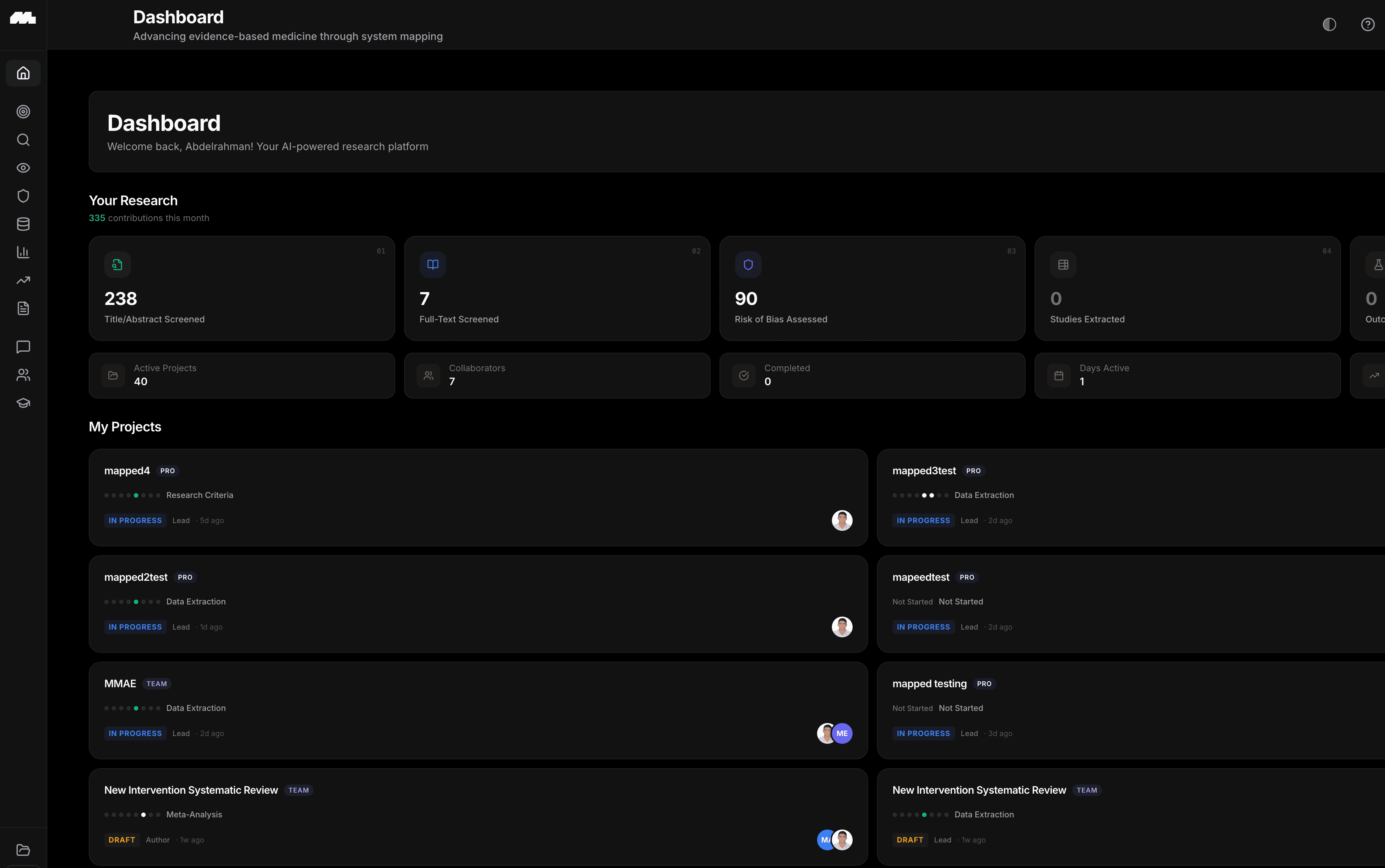The height and width of the screenshot is (868, 1385).
Task: Click the Risk of Bias Assessed card
Action: (x=872, y=288)
